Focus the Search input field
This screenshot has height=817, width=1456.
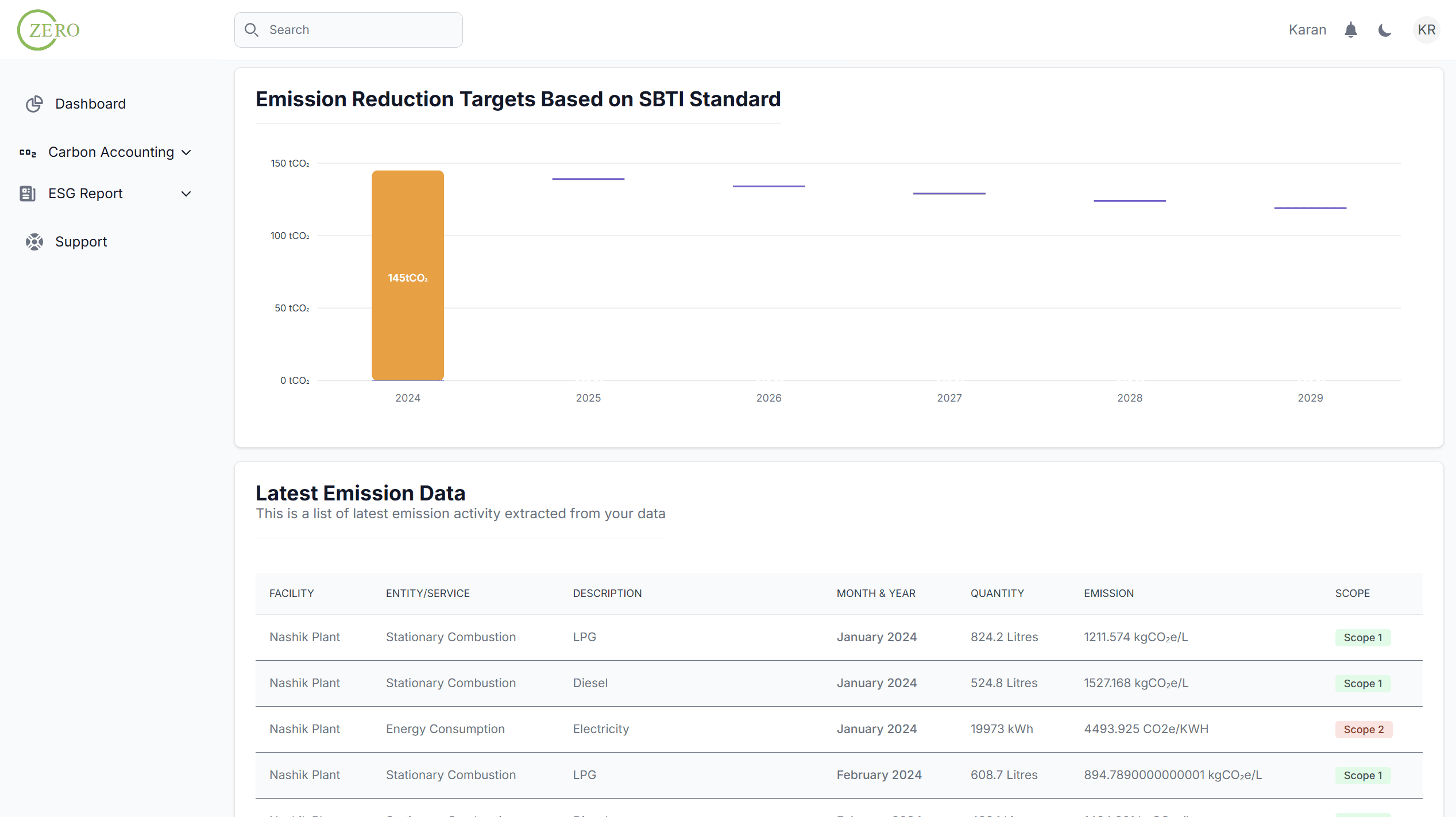tap(362, 30)
